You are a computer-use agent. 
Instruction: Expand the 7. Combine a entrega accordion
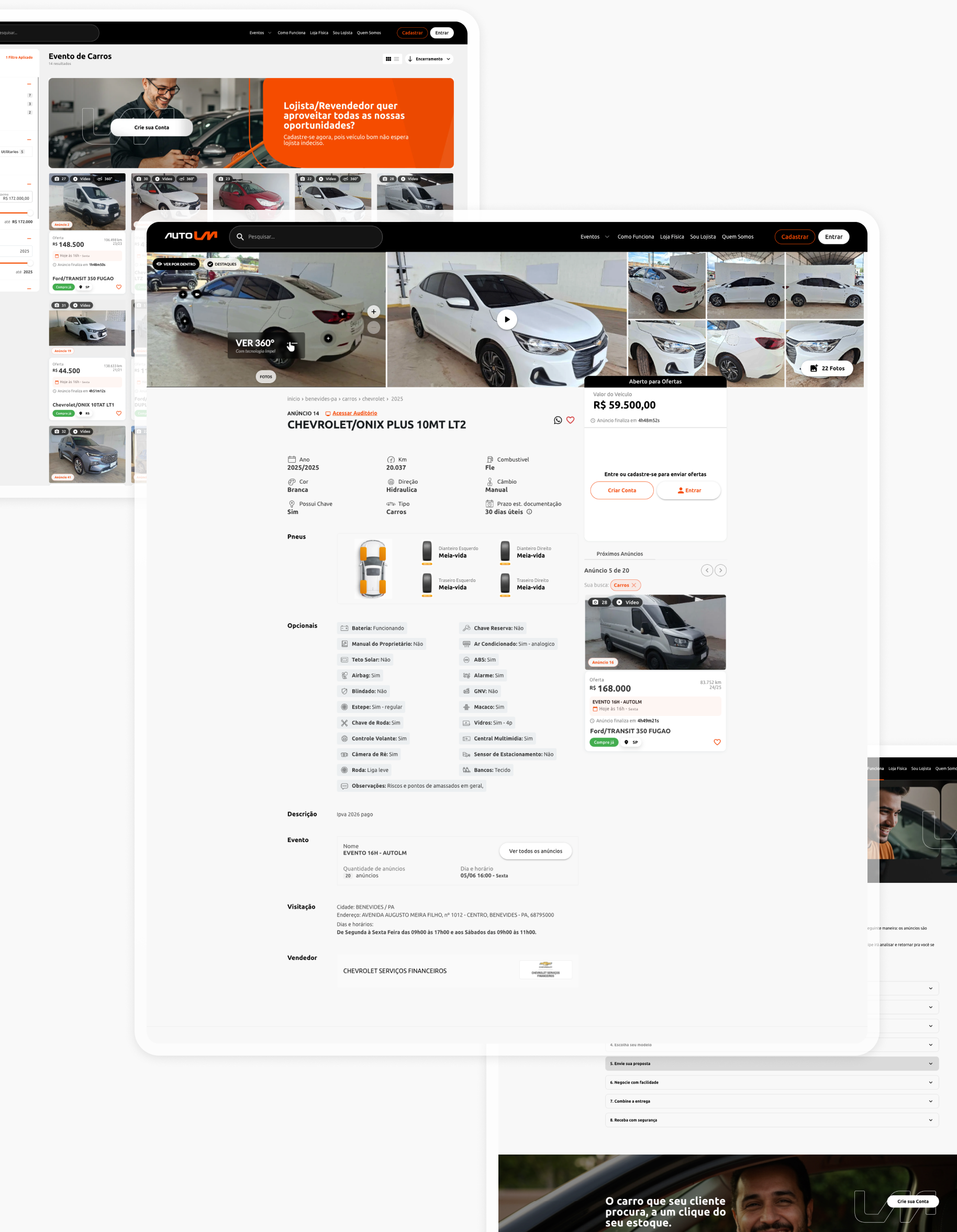(772, 1101)
